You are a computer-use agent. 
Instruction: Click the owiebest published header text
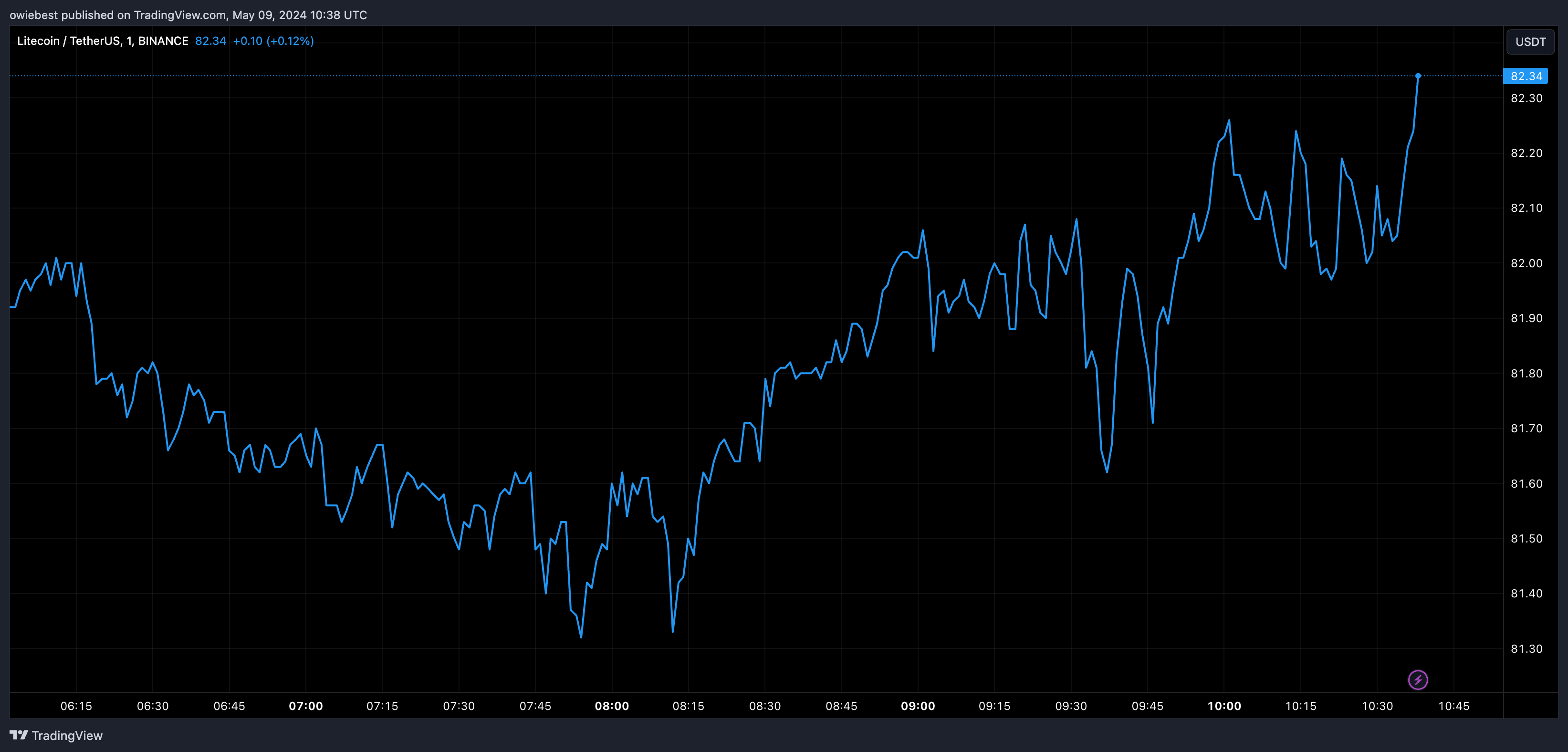[x=188, y=15]
